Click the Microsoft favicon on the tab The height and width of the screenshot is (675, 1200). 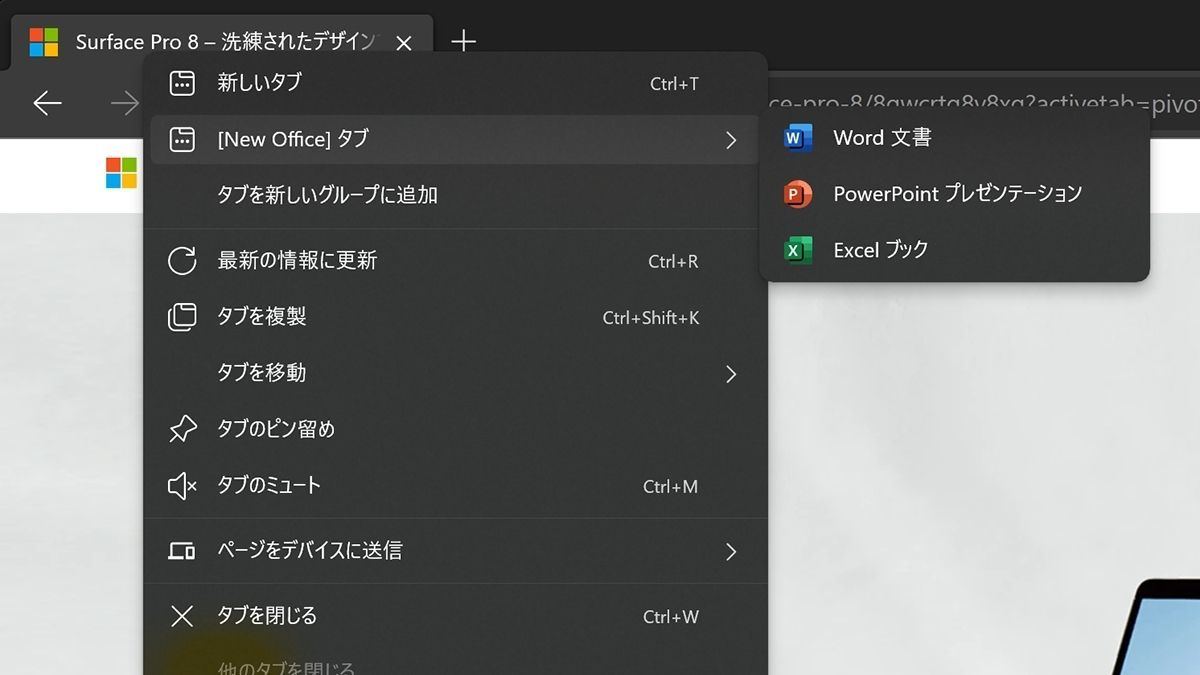(44, 42)
